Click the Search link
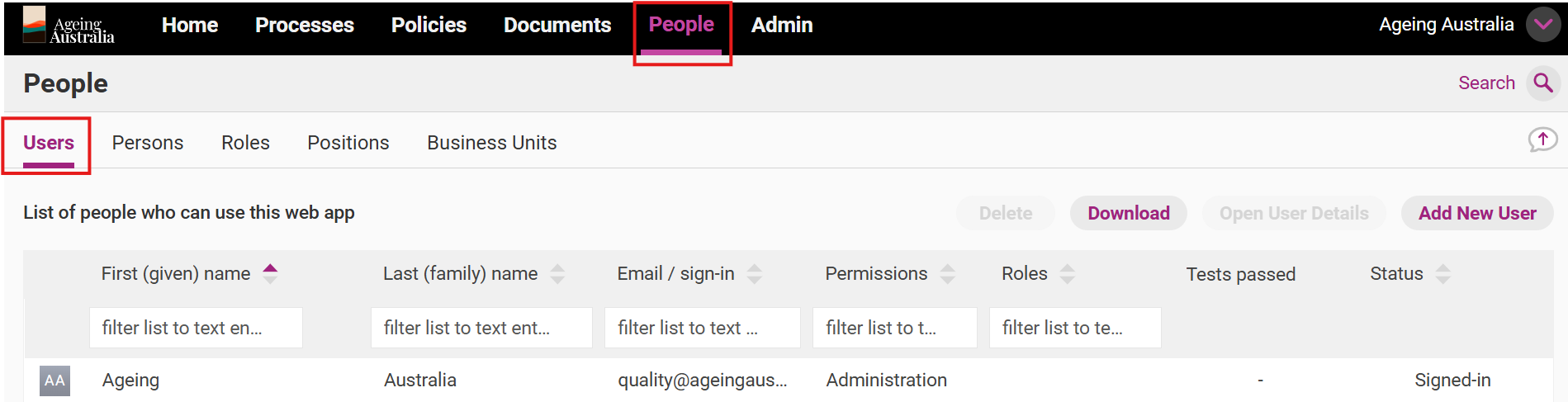 (1486, 83)
